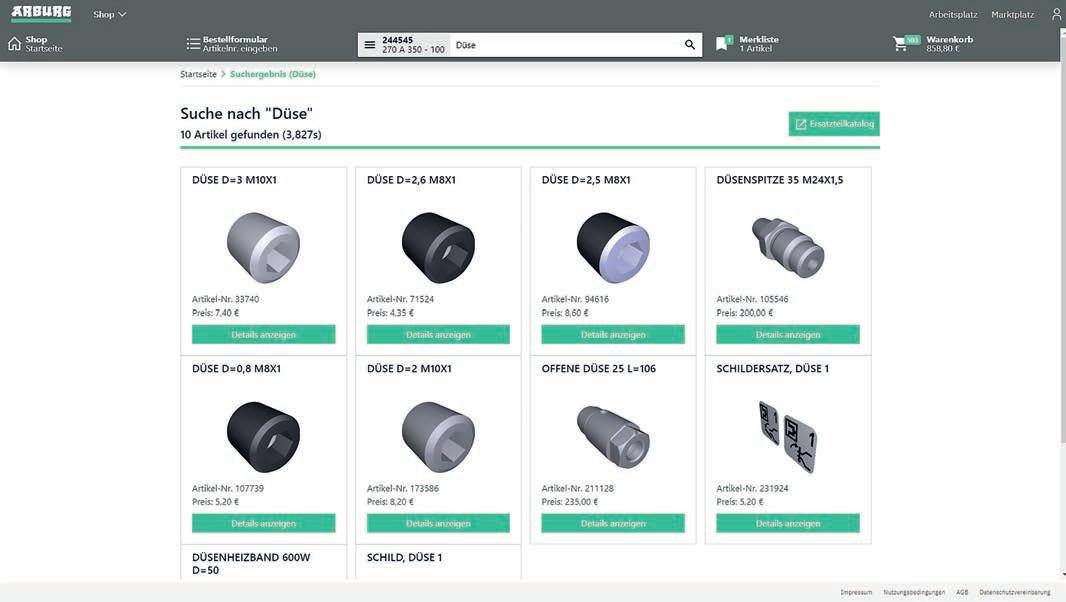Show details for OFFENE DÜSE 25 L=106
1066x602 pixels.
point(613,523)
